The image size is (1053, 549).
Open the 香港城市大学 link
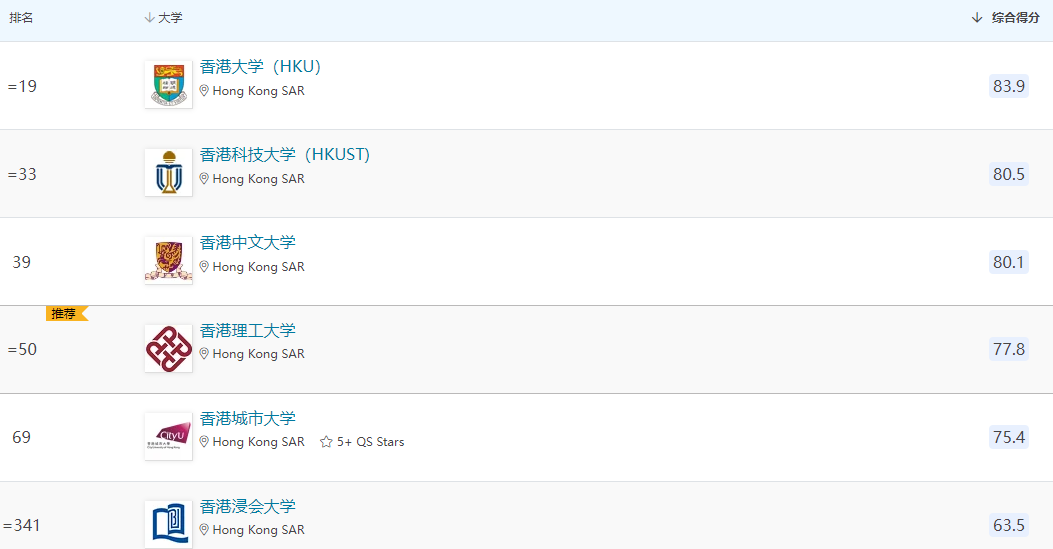pos(248,418)
